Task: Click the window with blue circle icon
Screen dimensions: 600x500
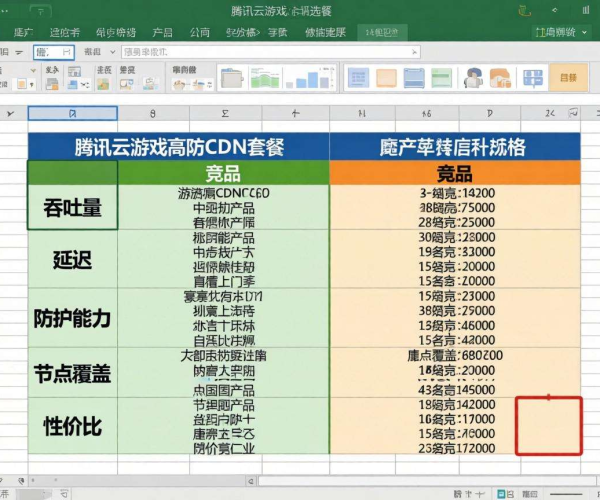Action: 127,84
